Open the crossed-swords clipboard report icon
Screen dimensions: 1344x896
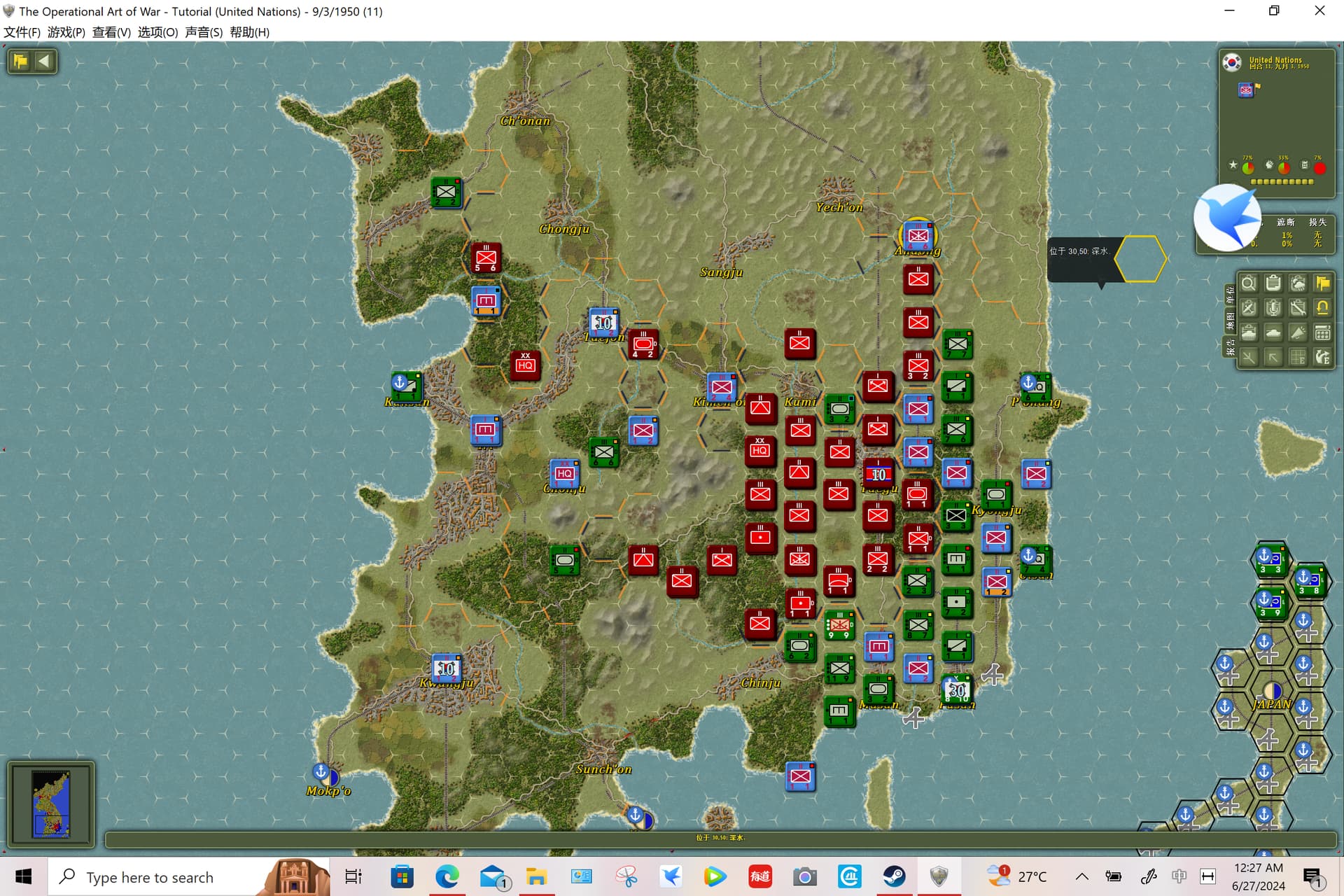click(1248, 308)
